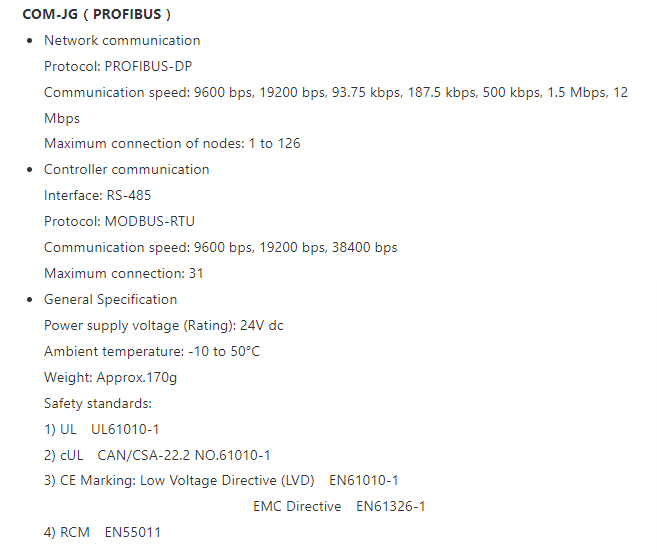Click Maximum connection of nodes line
Viewport: 657px width, 553px height.
tap(172, 143)
